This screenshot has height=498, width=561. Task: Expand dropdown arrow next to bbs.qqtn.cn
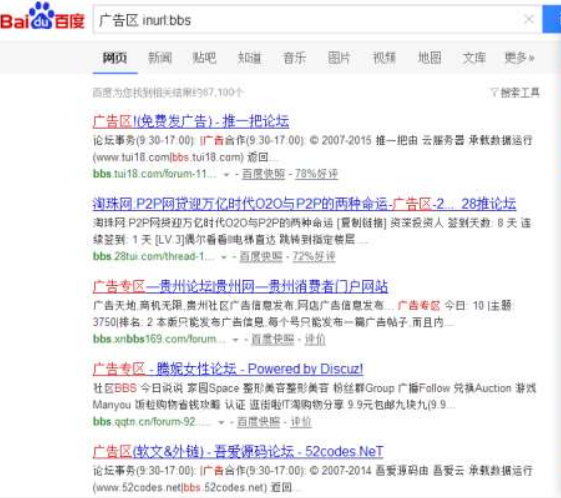221,423
